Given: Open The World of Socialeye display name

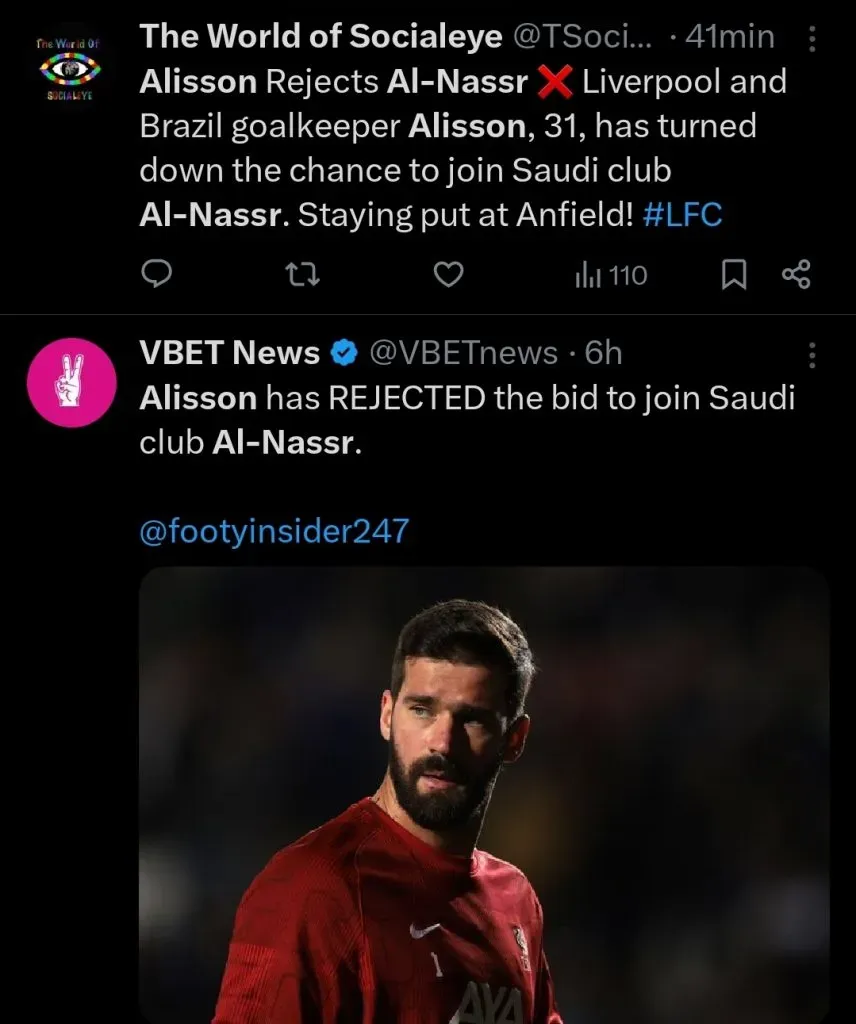Looking at the screenshot, I should click(x=321, y=37).
